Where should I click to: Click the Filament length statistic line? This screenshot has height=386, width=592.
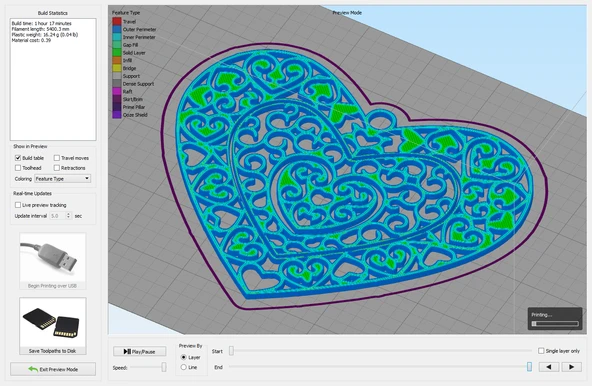coord(40,29)
